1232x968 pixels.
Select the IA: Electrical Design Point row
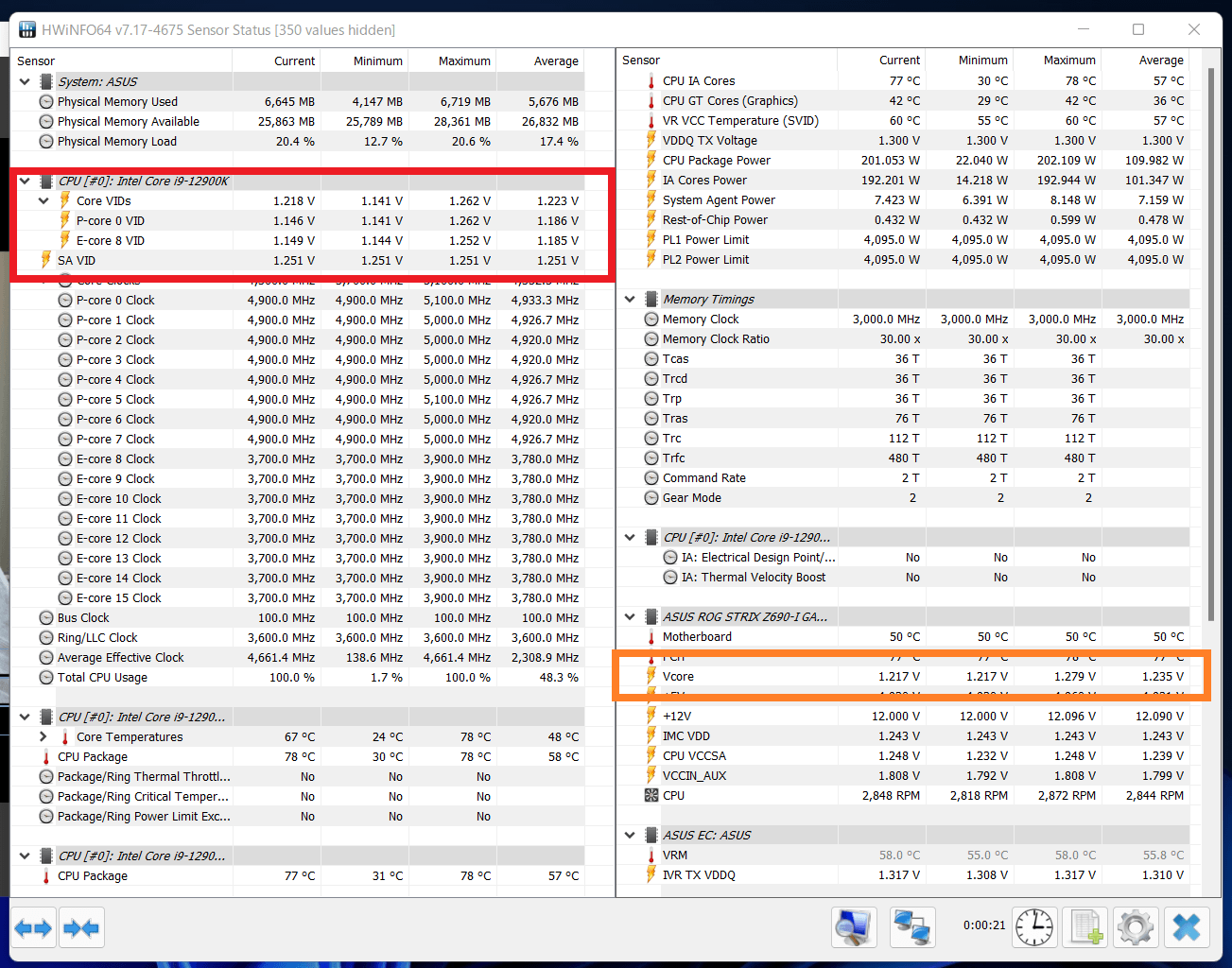(904, 557)
